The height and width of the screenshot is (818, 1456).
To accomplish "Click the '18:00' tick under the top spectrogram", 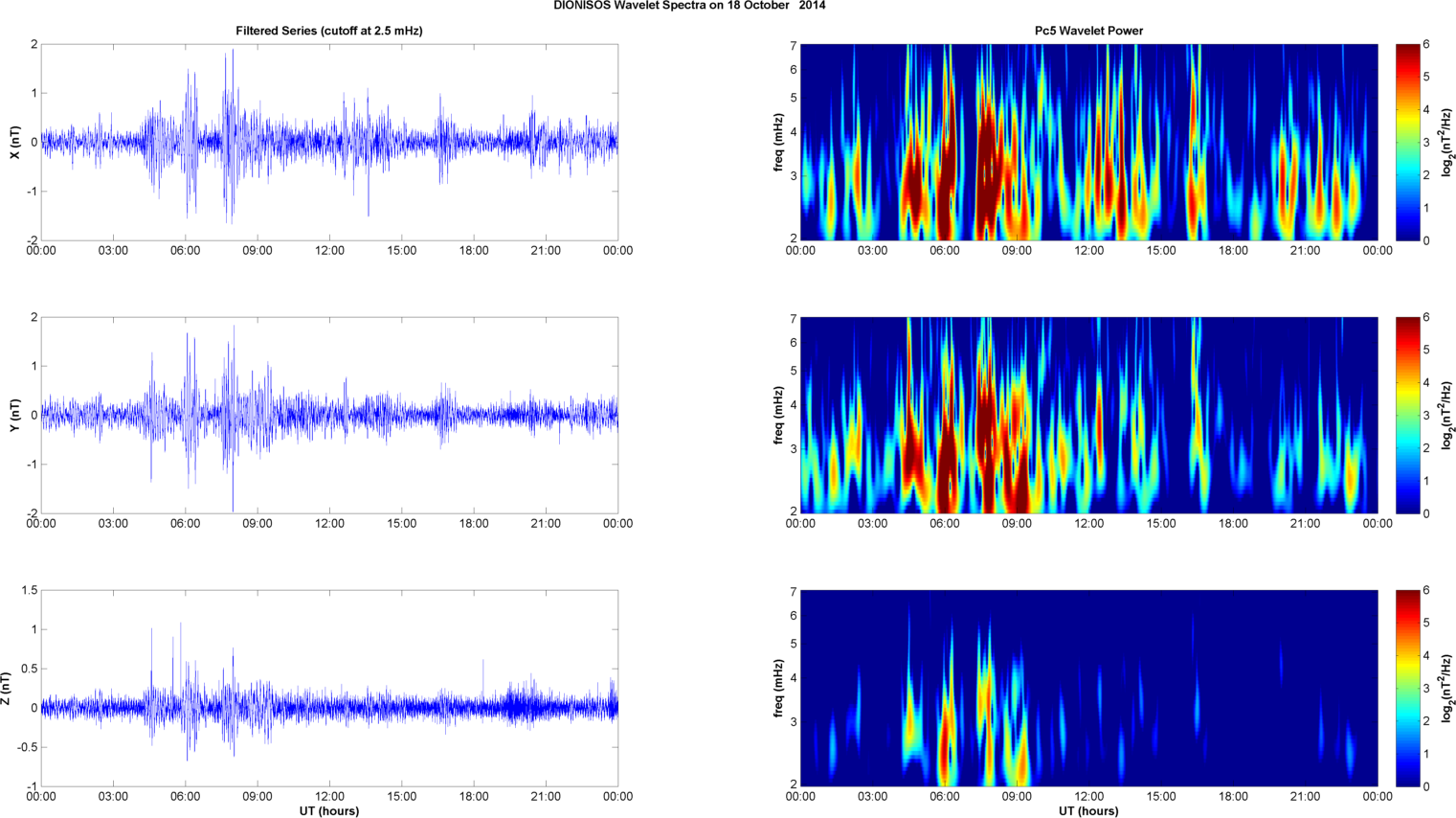I will click(x=1233, y=251).
